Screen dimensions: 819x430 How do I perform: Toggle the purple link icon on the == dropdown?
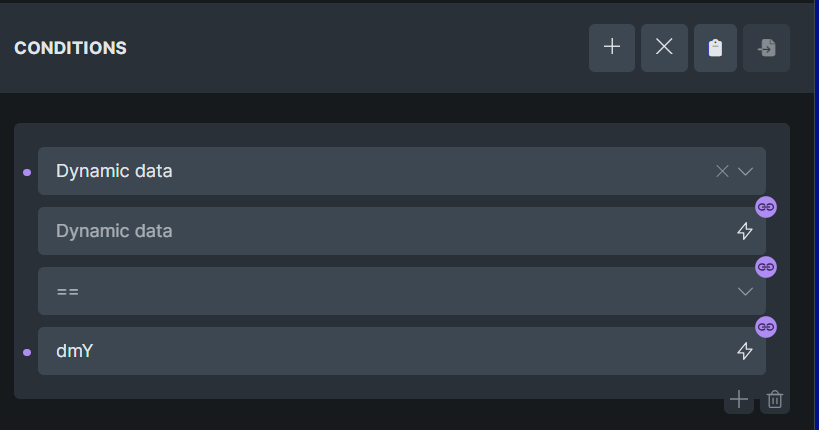(766, 267)
